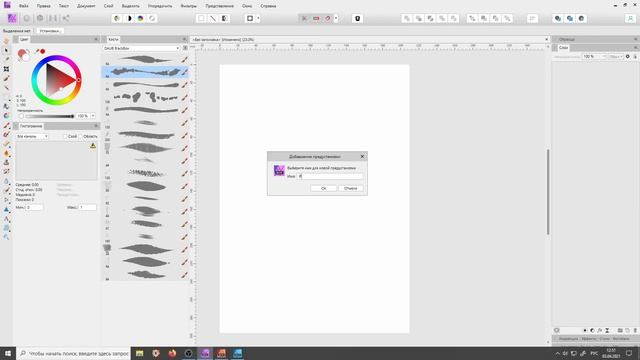
Task: Select the Clone stamp tool
Action: click(6, 162)
